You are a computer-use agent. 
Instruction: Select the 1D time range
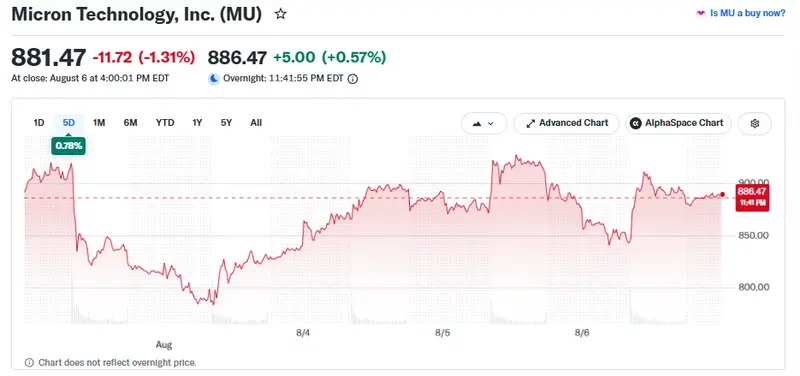pos(39,123)
